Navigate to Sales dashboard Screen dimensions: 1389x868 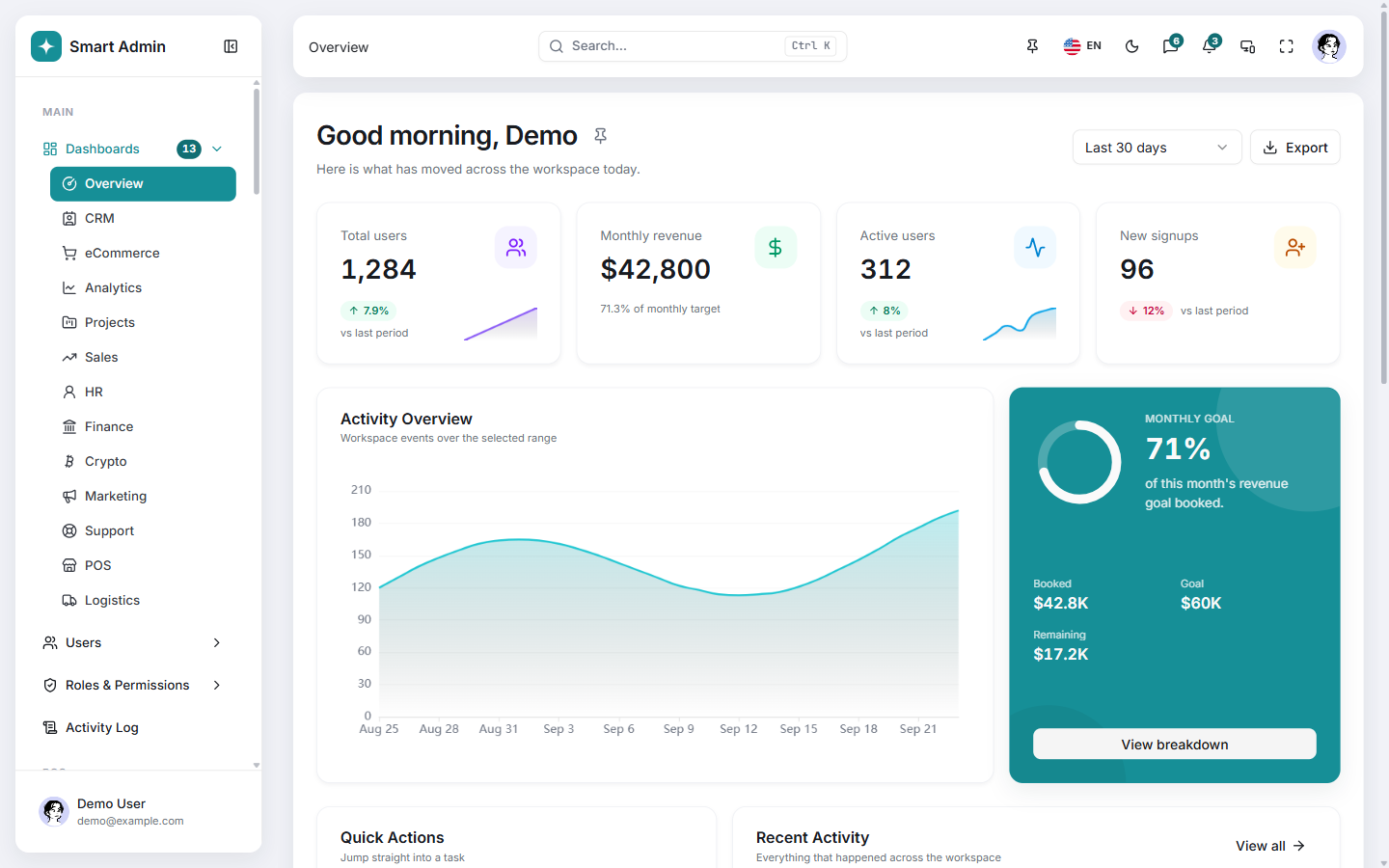coord(143,358)
